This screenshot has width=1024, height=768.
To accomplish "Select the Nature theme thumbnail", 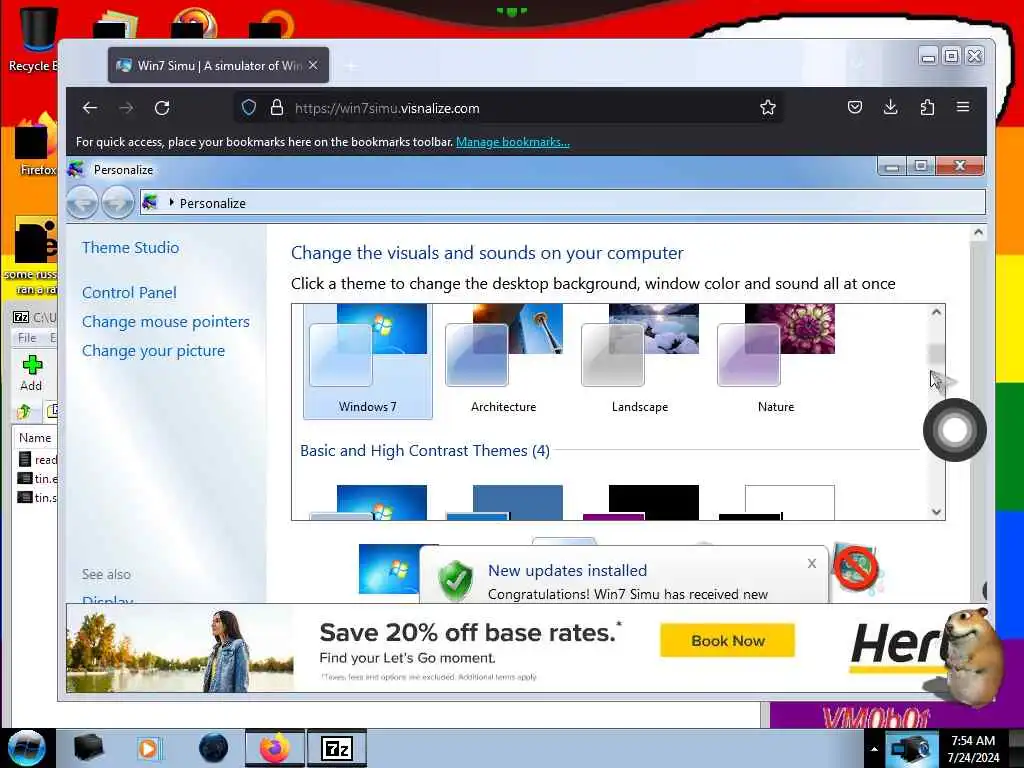I will [776, 361].
